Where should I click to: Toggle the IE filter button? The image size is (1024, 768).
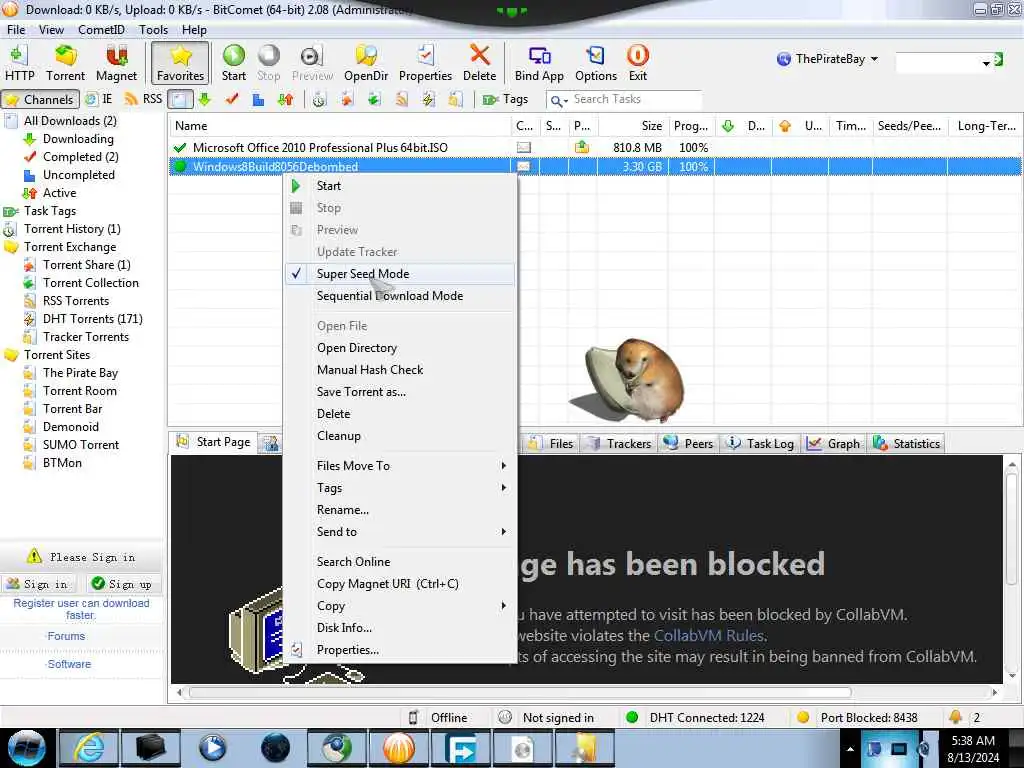99,99
